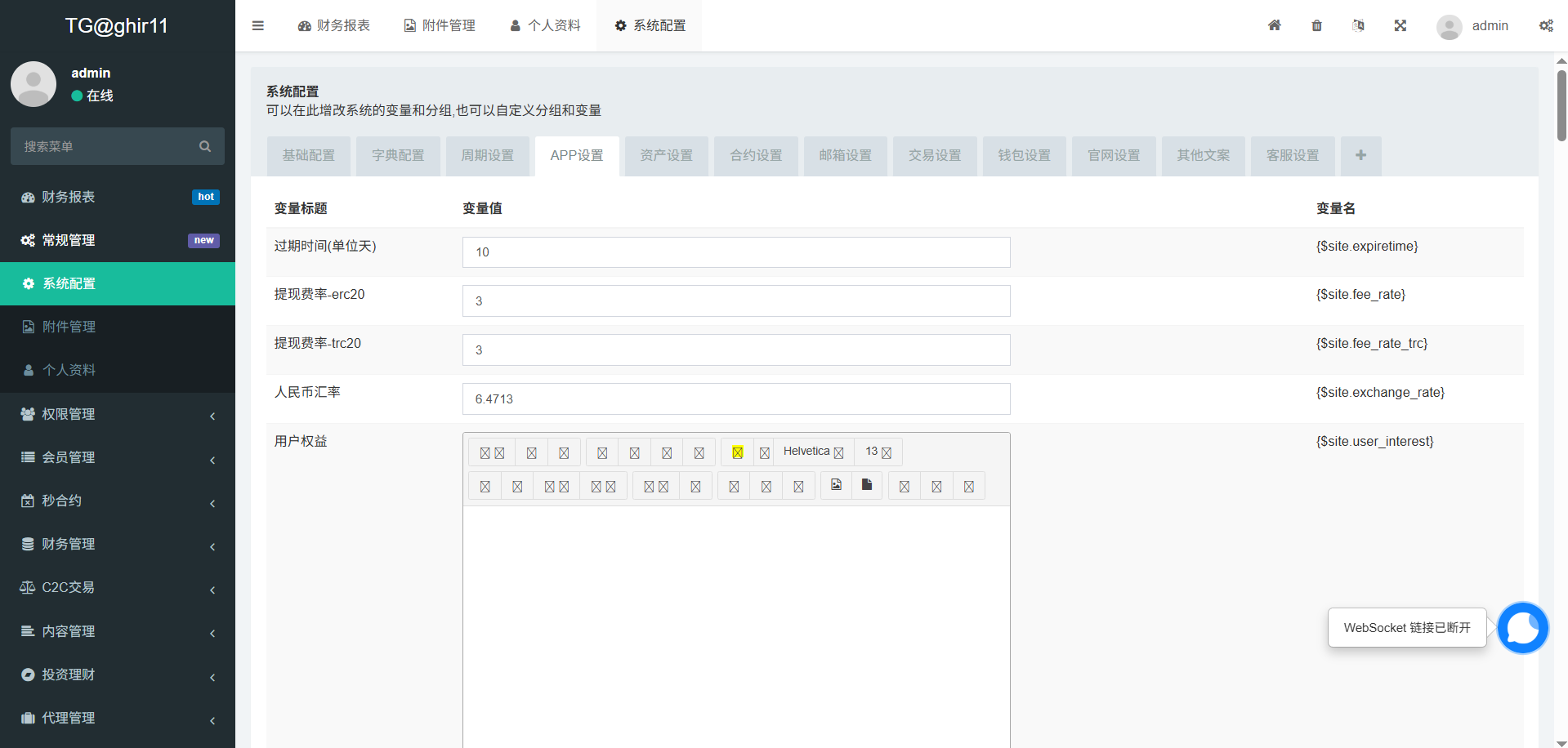Switch to the 基础配置 tab
The height and width of the screenshot is (748, 1568).
tap(308, 155)
